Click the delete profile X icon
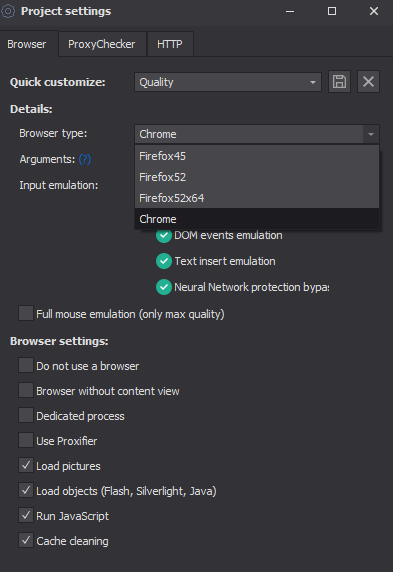This screenshot has width=393, height=572. pyautogui.click(x=368, y=82)
